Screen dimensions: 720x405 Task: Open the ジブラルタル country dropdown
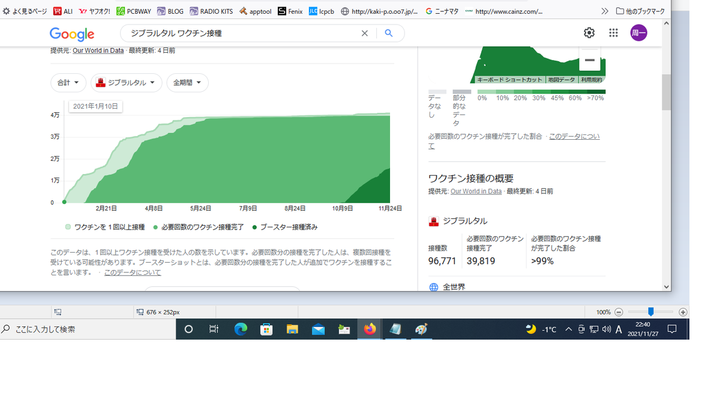[x=127, y=83]
